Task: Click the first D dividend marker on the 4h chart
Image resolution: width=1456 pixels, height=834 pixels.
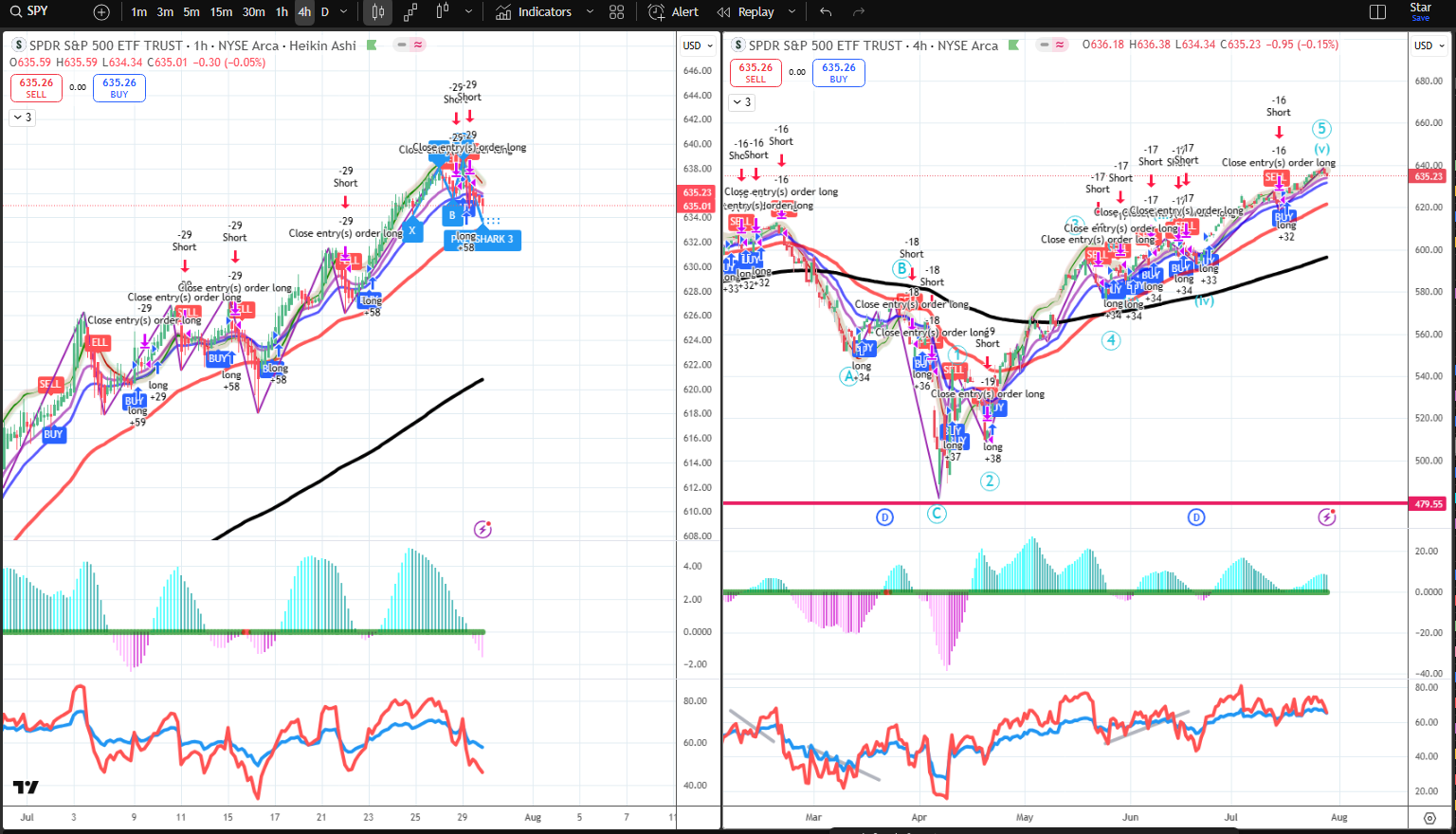Action: [x=884, y=517]
